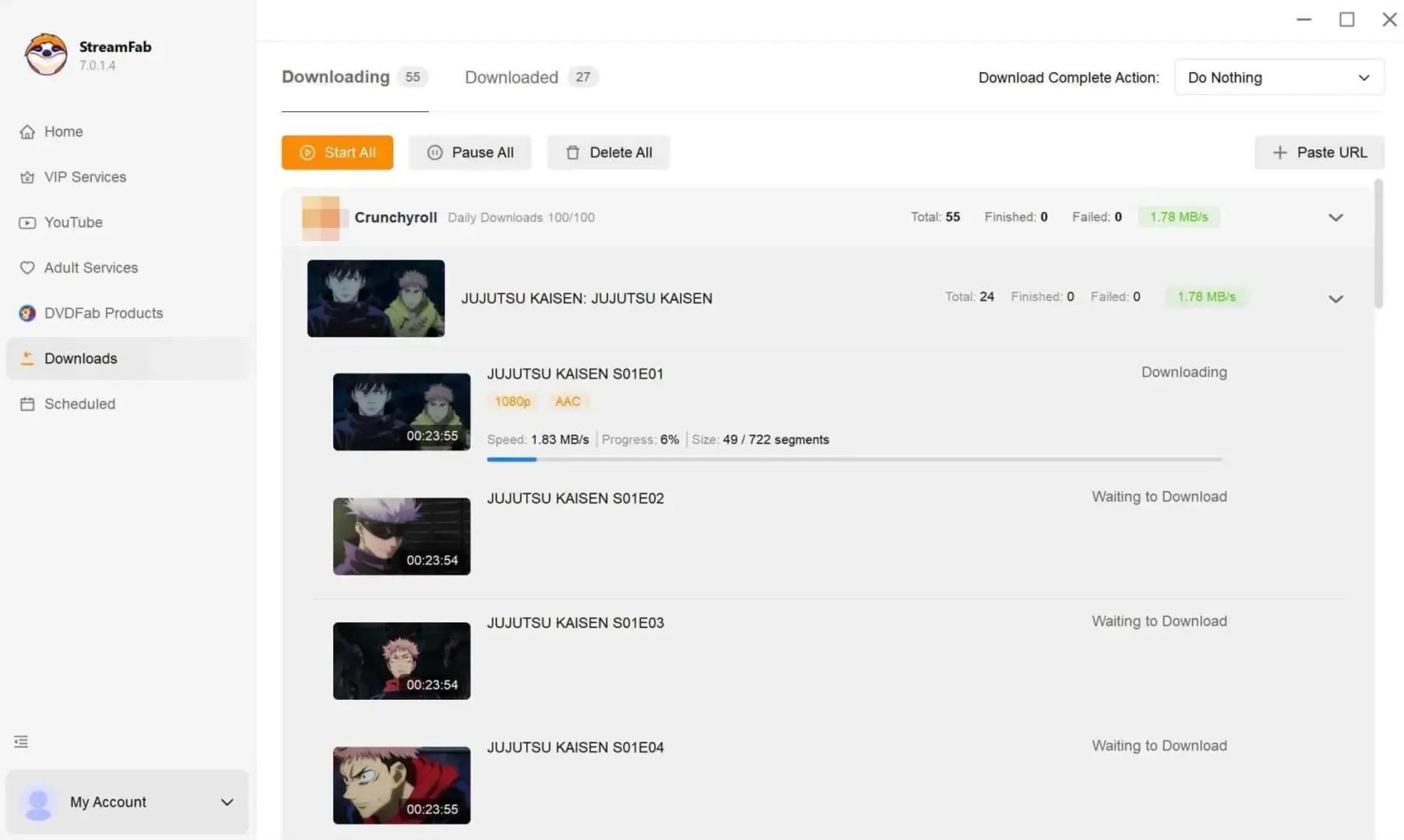
Task: Click the S01E02 episode thumbnail
Action: (401, 537)
